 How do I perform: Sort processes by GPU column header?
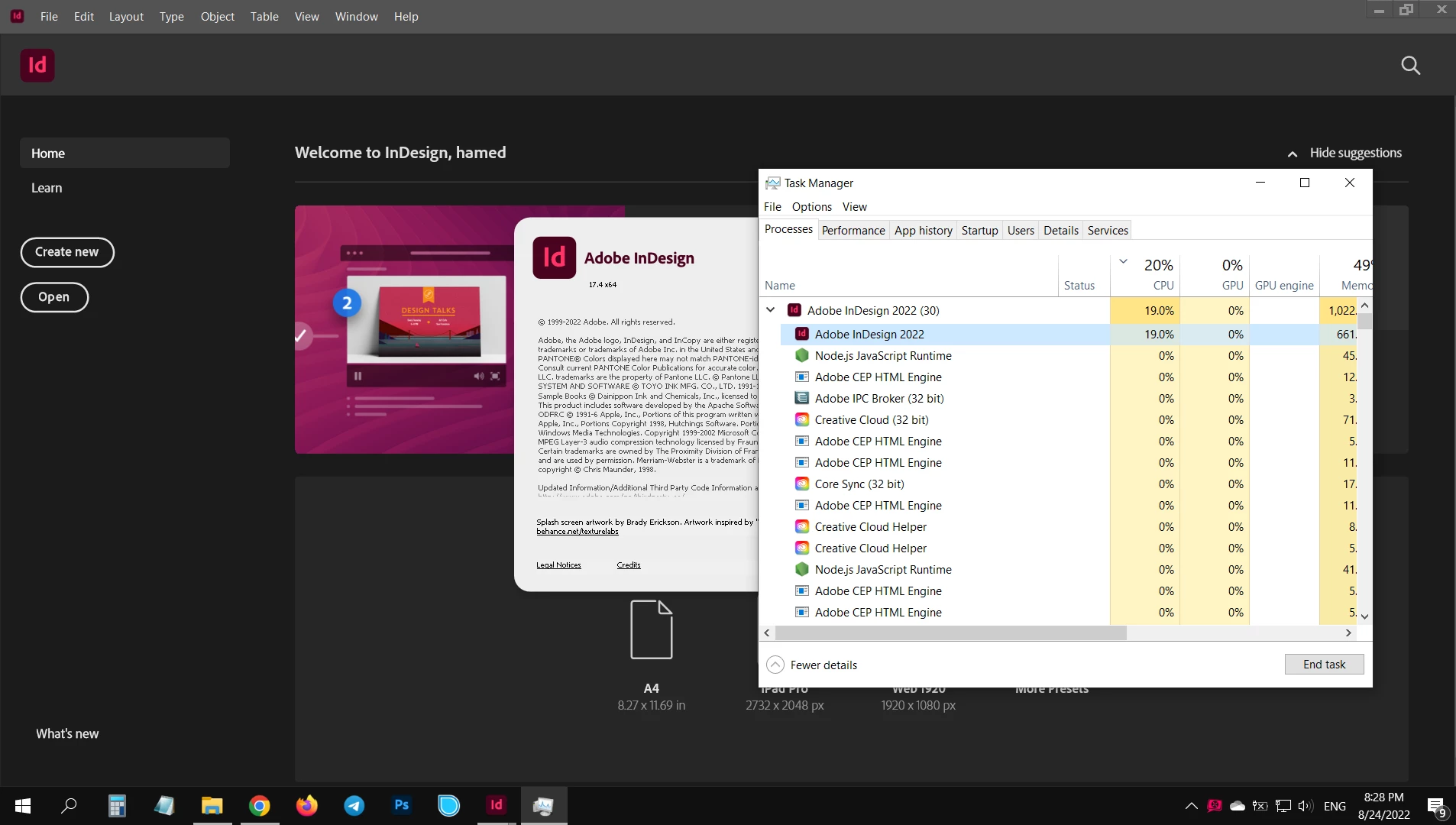coord(1213,275)
